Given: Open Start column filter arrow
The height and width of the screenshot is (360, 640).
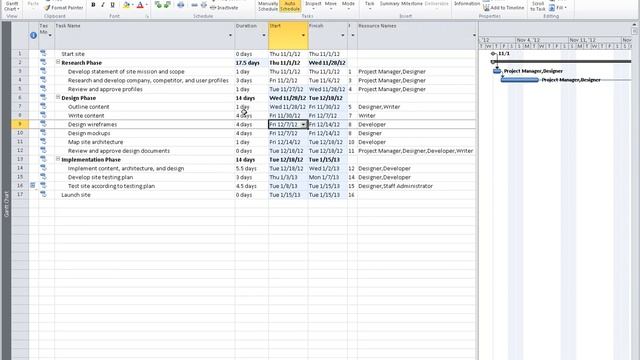Looking at the screenshot, I should (x=303, y=36).
